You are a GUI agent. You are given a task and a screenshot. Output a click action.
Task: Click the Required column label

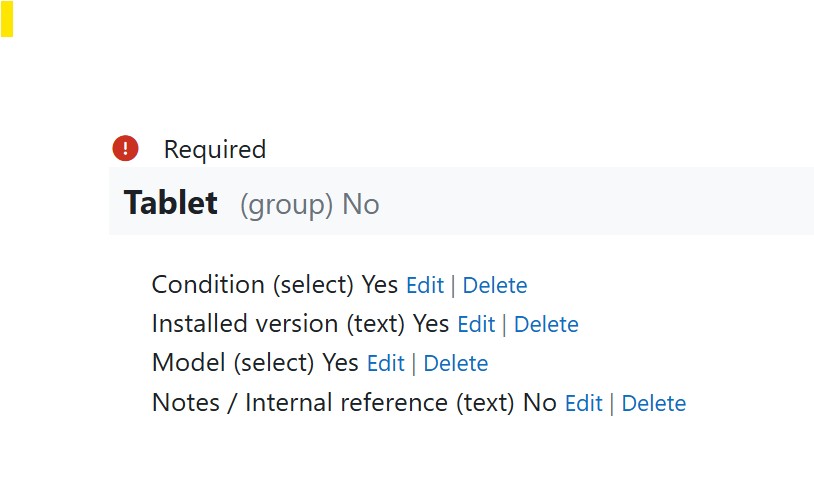[215, 150]
